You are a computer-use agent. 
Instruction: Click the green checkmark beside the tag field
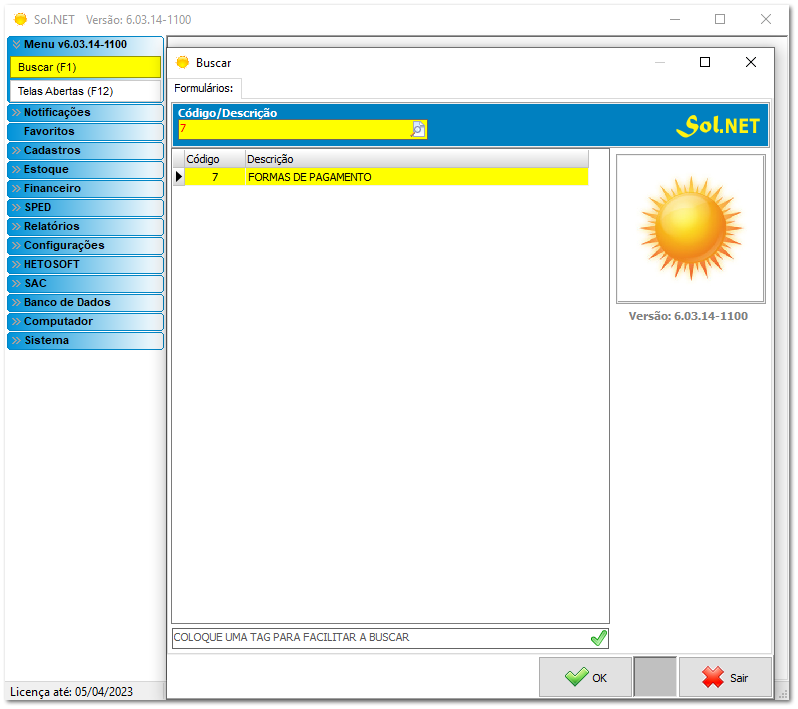[598, 638]
